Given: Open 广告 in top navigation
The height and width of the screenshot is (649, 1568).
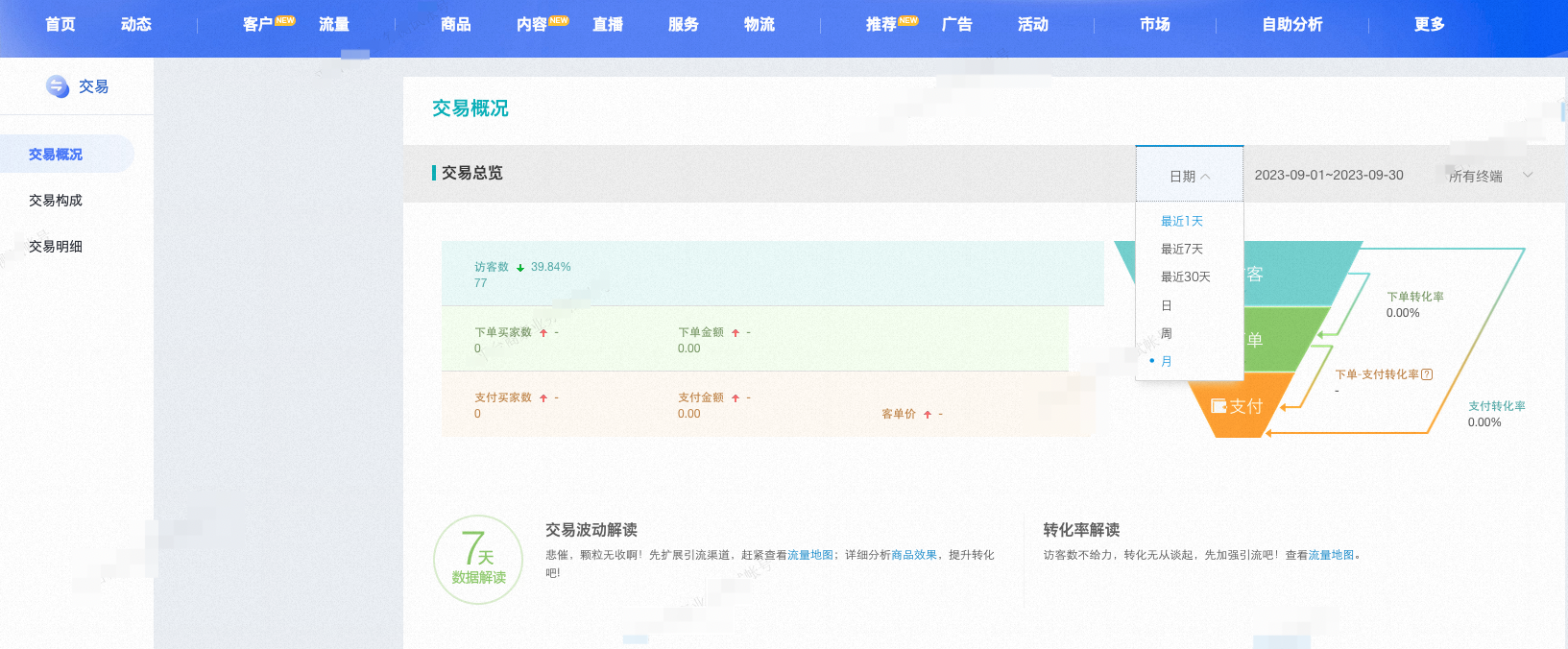Looking at the screenshot, I should click(957, 24).
